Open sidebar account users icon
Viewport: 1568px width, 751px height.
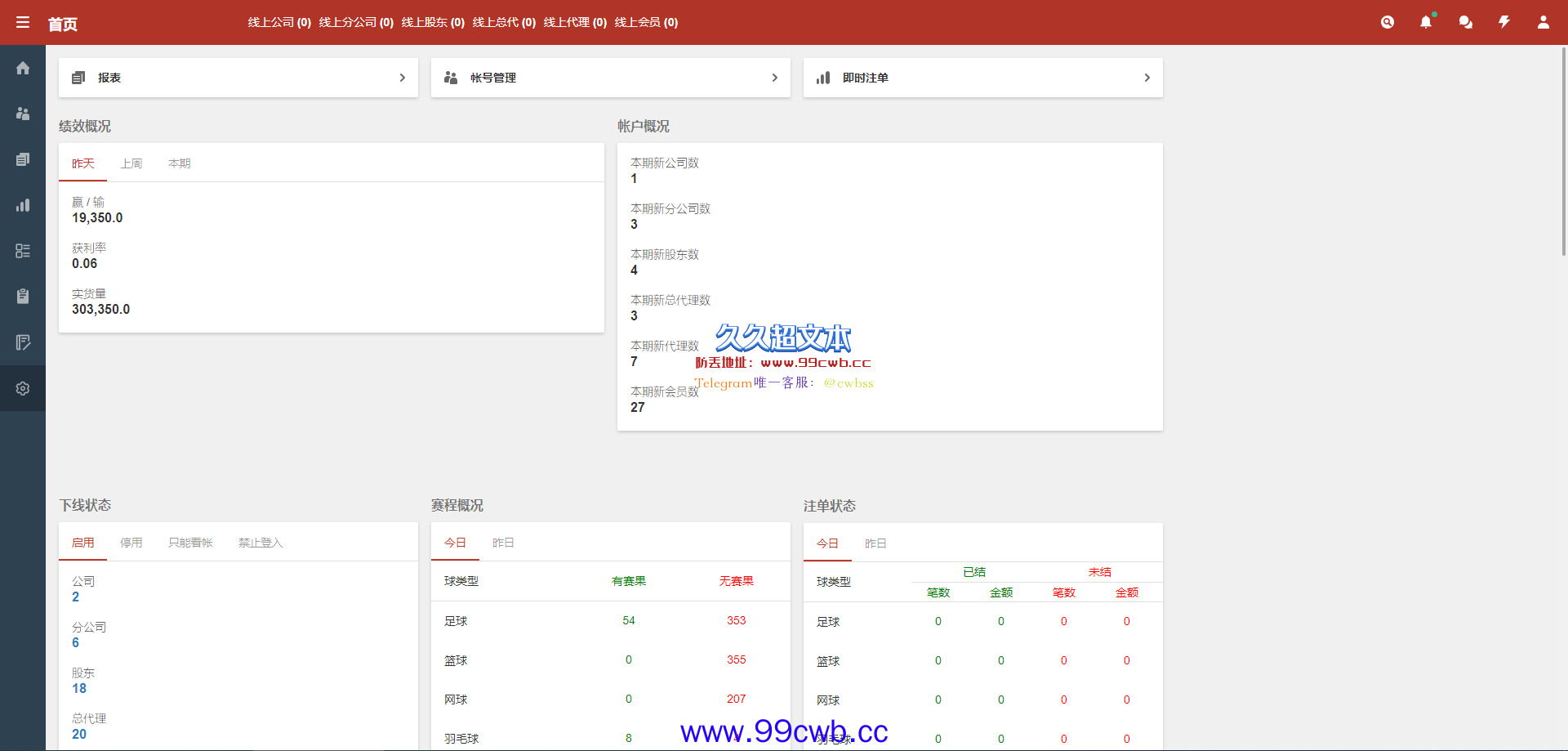coord(23,114)
